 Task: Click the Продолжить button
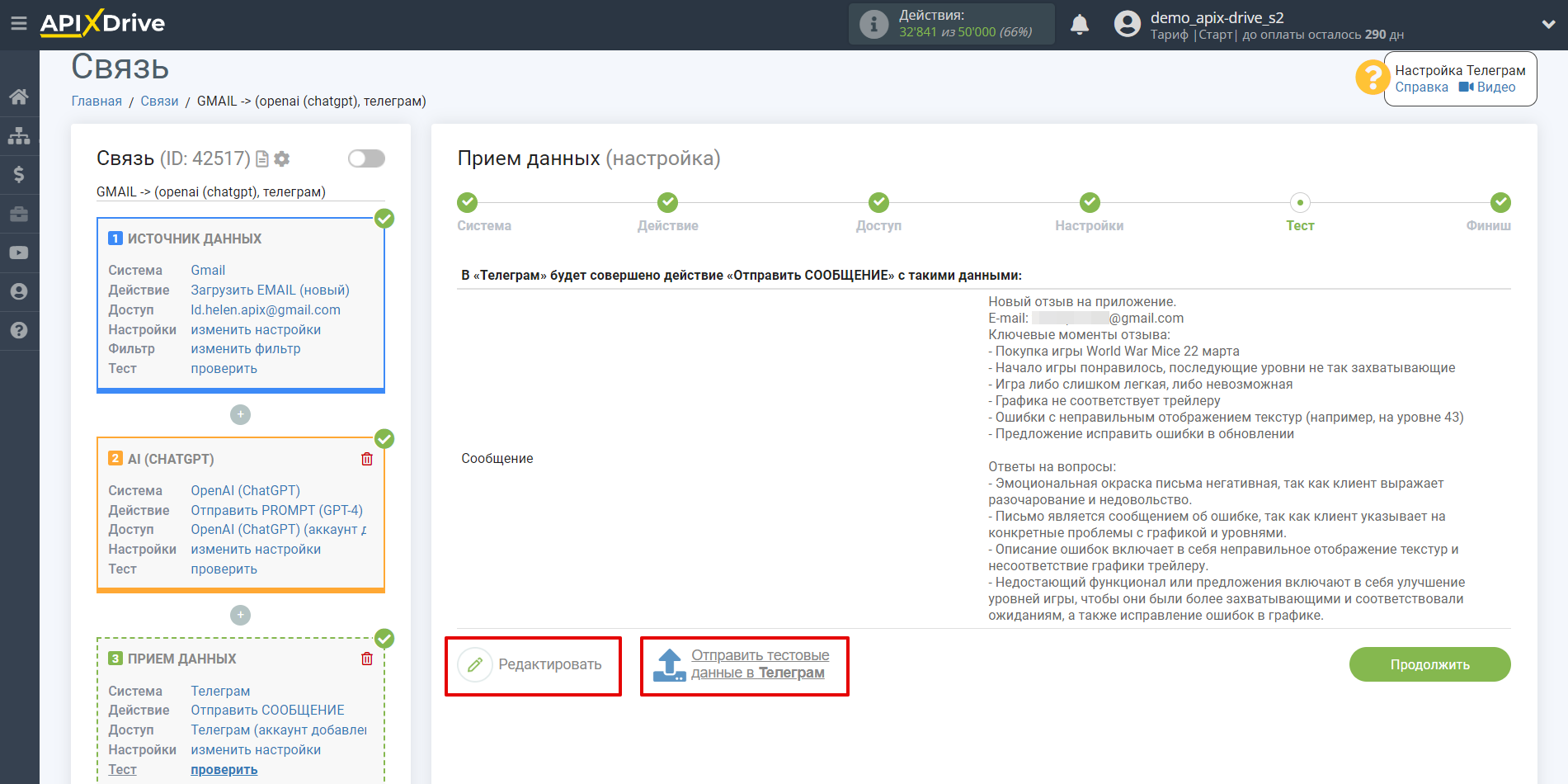point(1429,665)
